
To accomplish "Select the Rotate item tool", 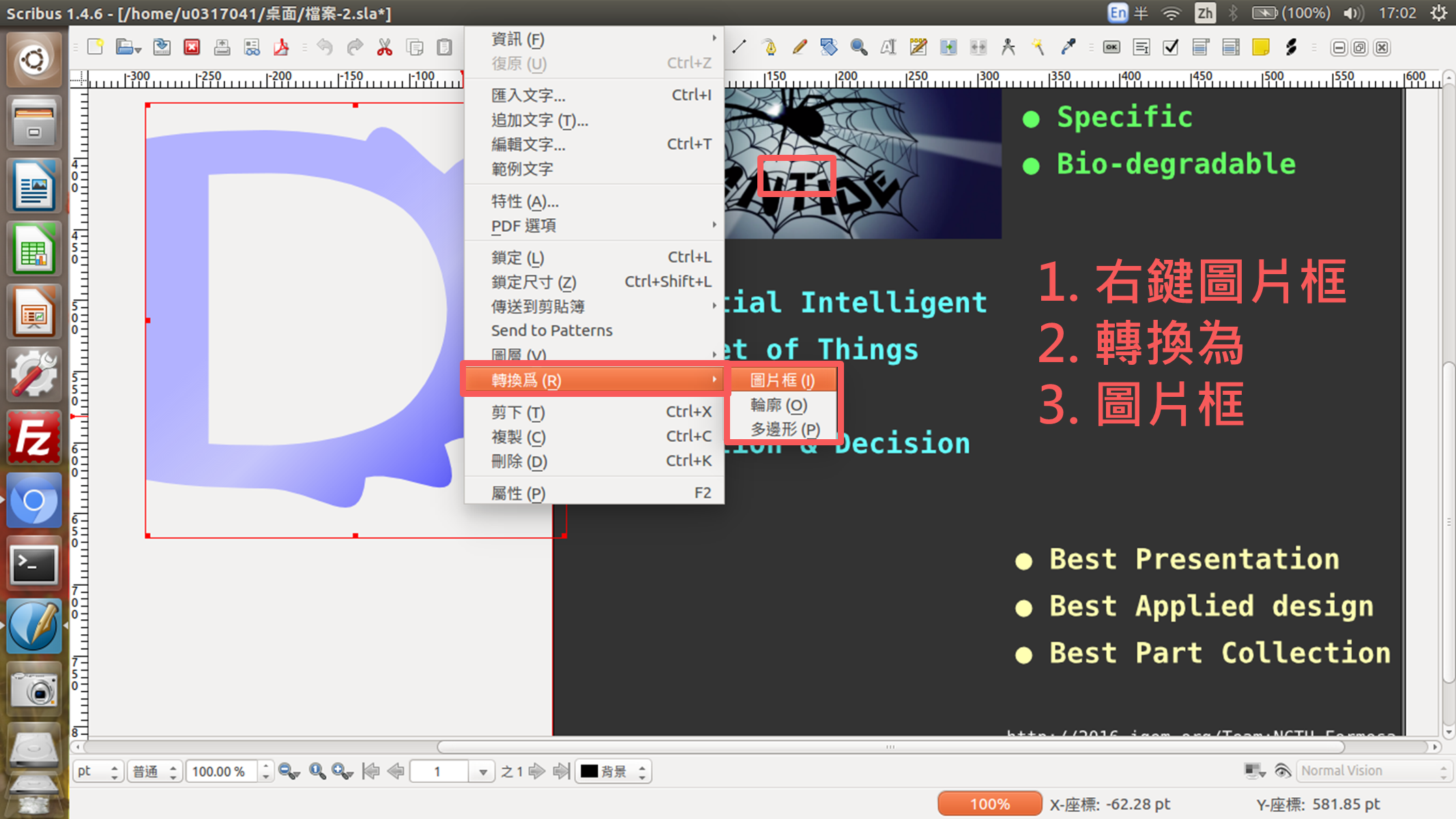I will click(829, 47).
